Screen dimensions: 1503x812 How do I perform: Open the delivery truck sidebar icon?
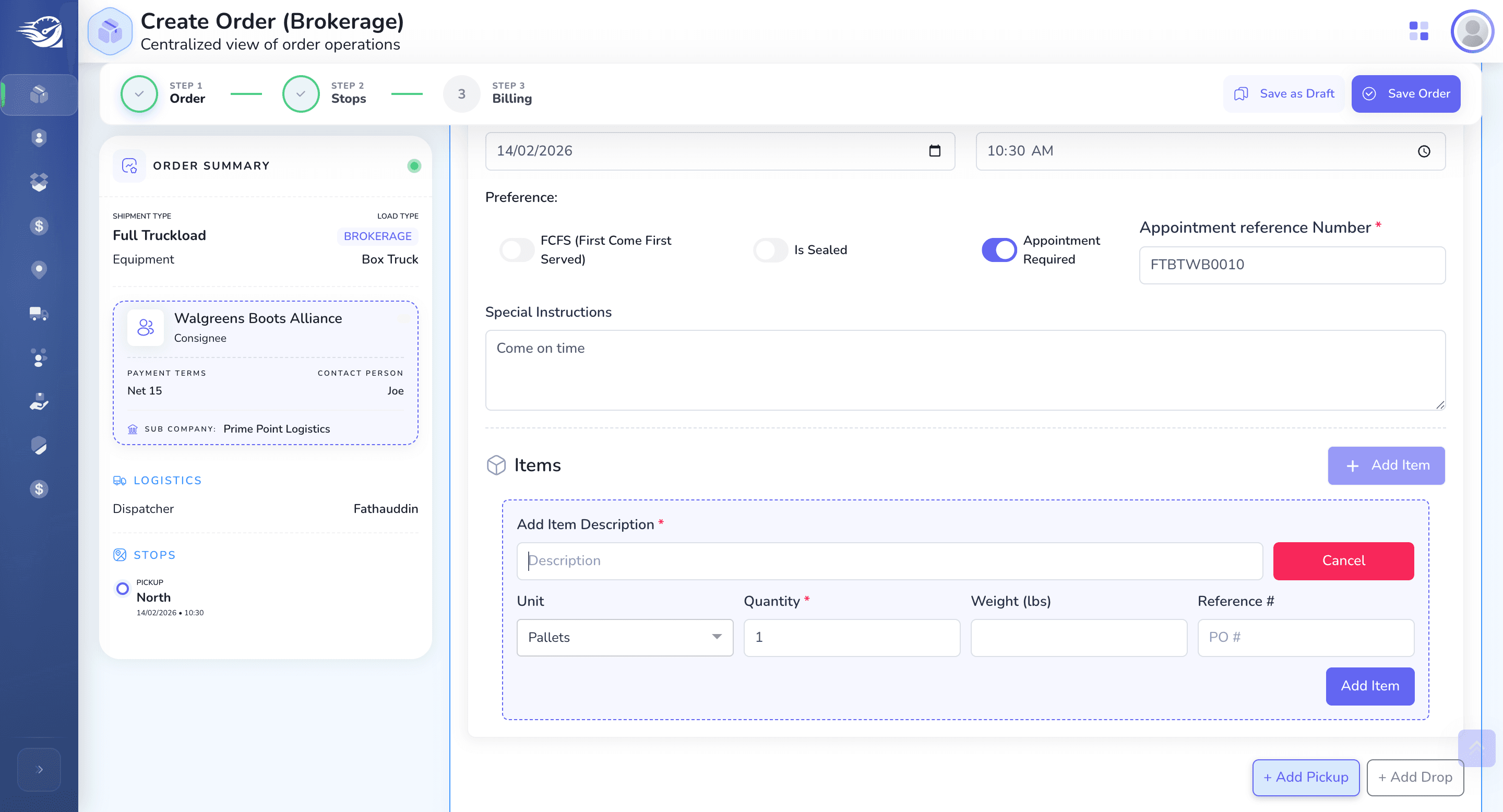click(x=39, y=314)
